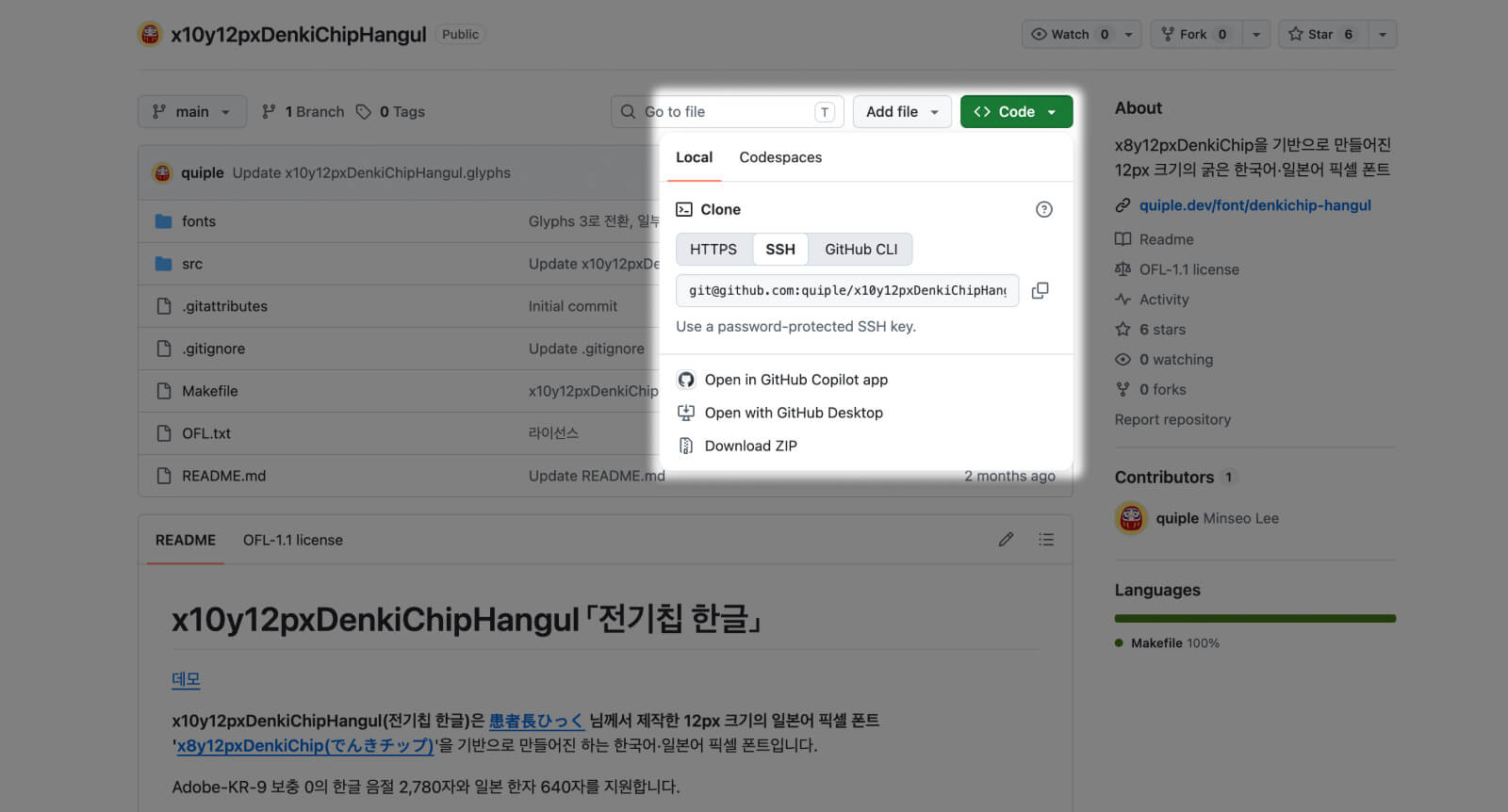
Task: Select SSH clone protocol
Action: point(780,250)
